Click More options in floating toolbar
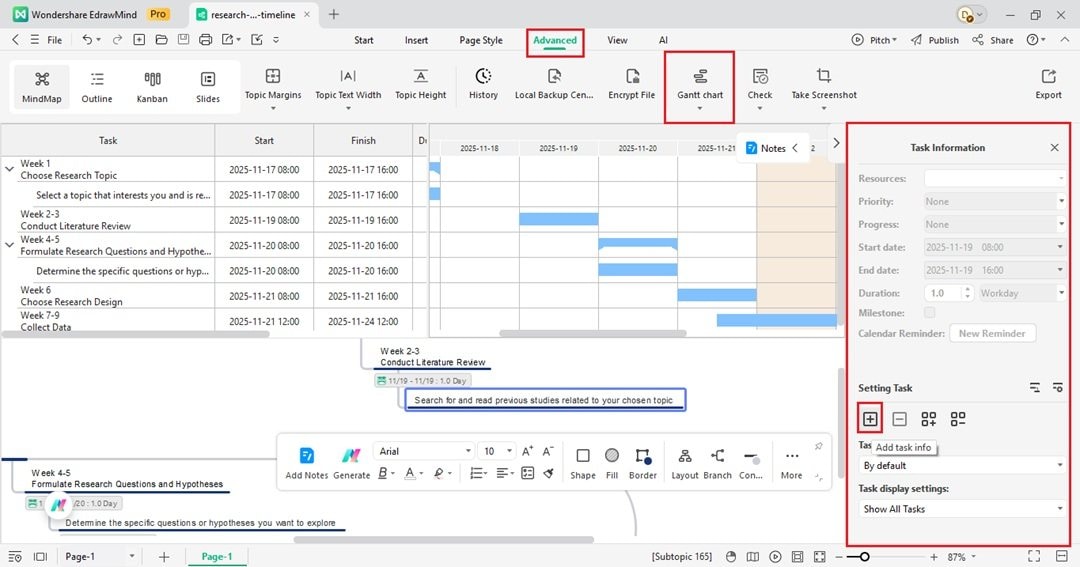 click(x=791, y=464)
